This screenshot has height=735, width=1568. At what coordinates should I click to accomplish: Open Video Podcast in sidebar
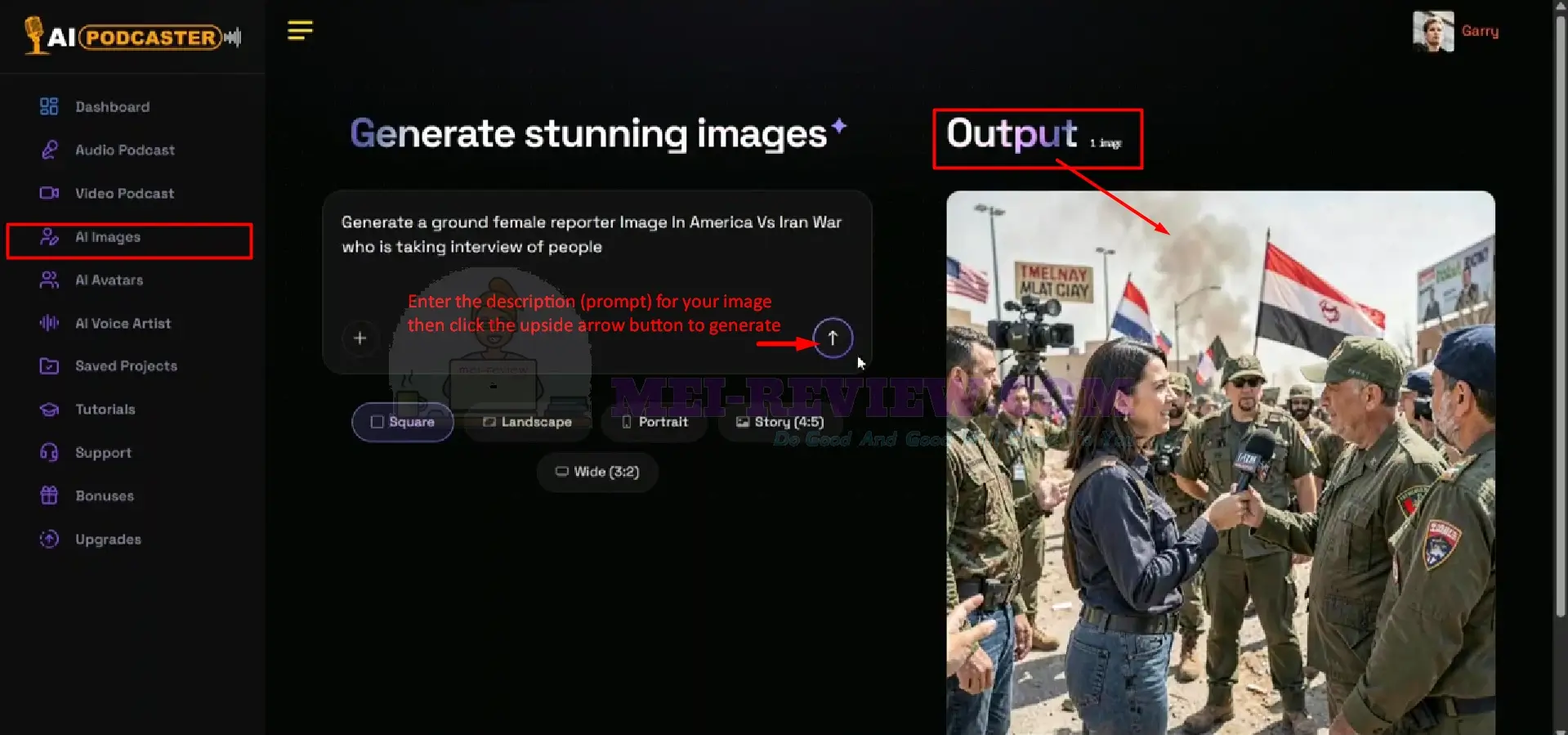[x=125, y=193]
